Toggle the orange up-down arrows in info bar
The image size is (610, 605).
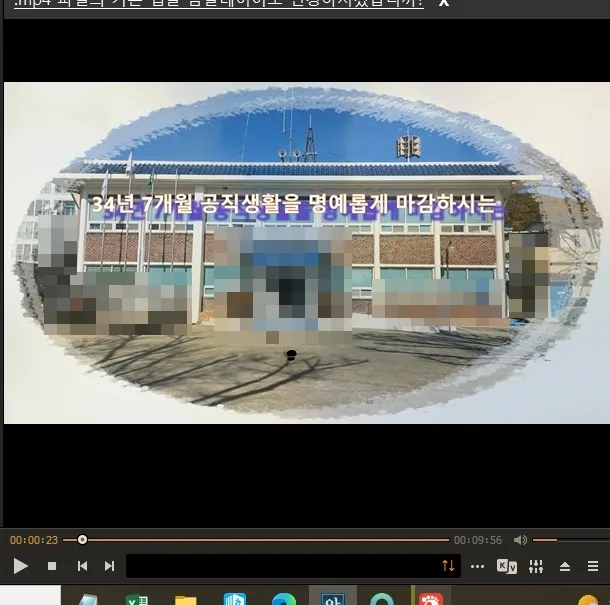click(x=448, y=565)
